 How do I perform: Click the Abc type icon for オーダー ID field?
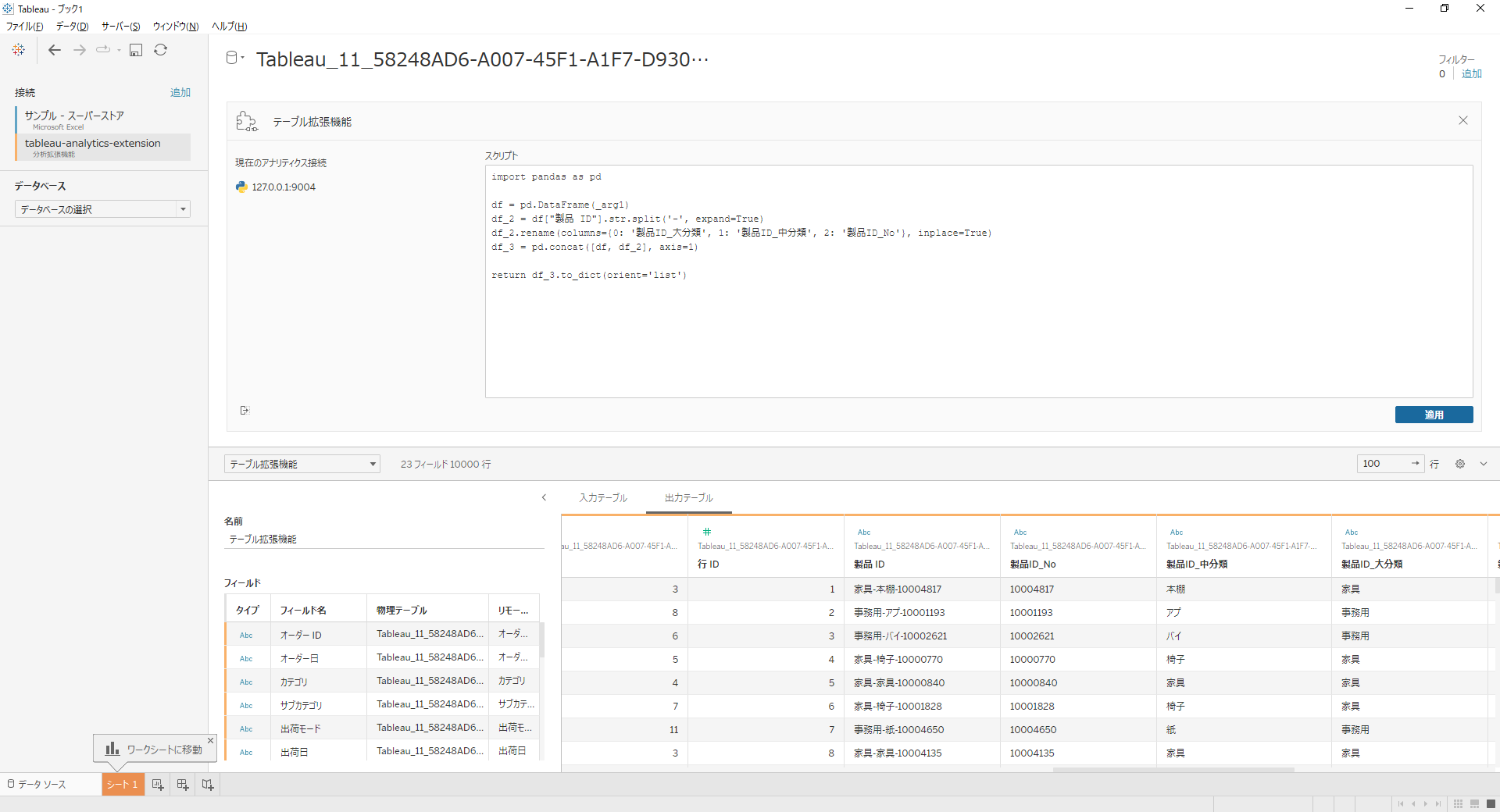click(246, 636)
